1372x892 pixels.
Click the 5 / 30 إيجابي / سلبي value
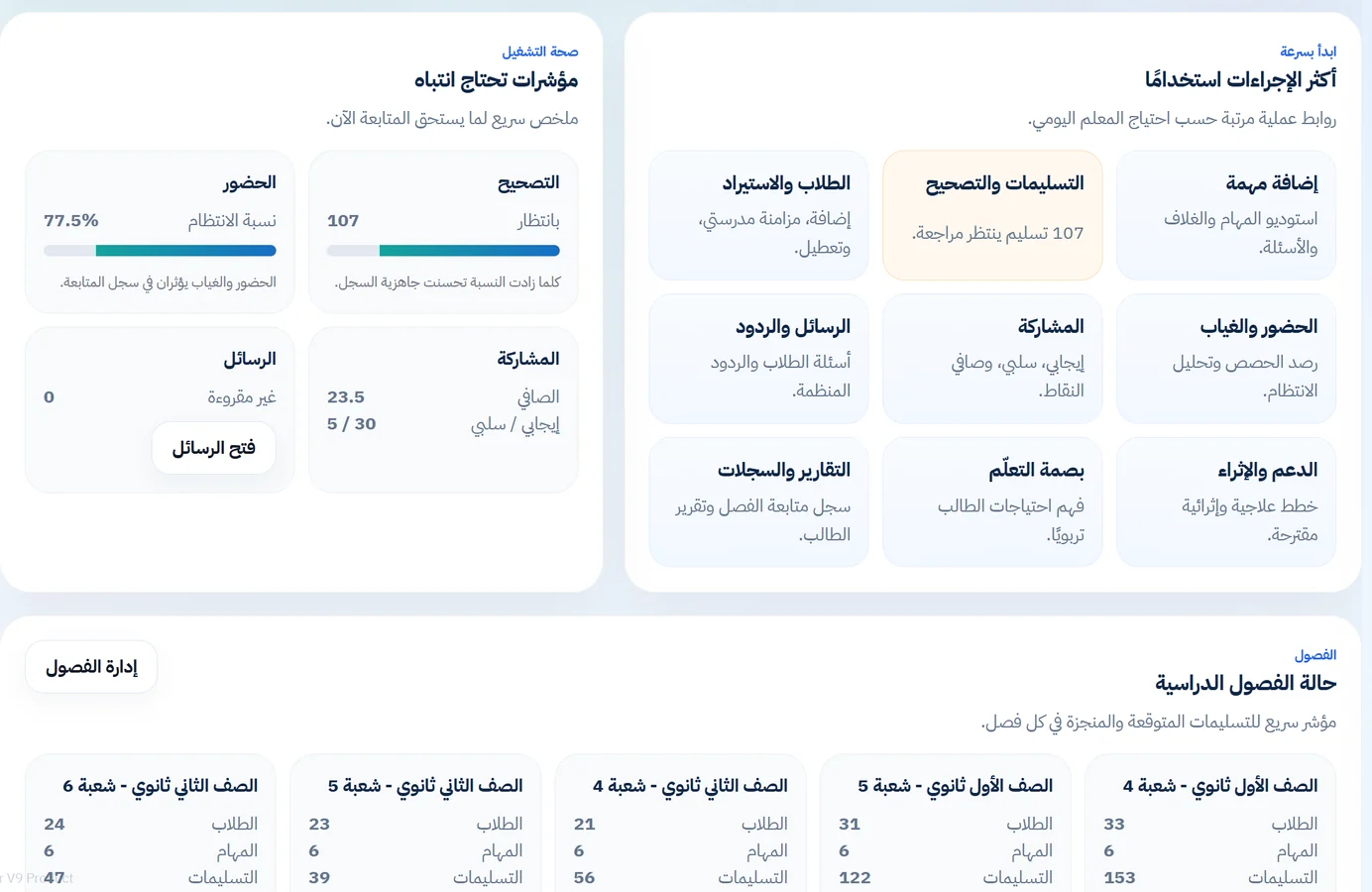[x=352, y=424]
